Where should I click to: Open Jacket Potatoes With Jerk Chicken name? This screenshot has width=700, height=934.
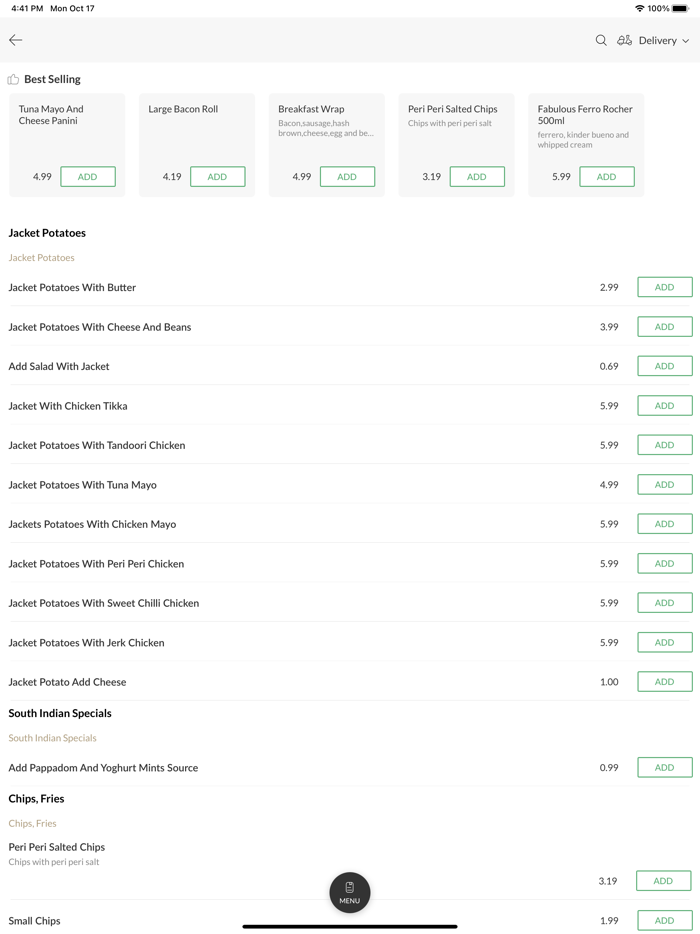(x=86, y=643)
